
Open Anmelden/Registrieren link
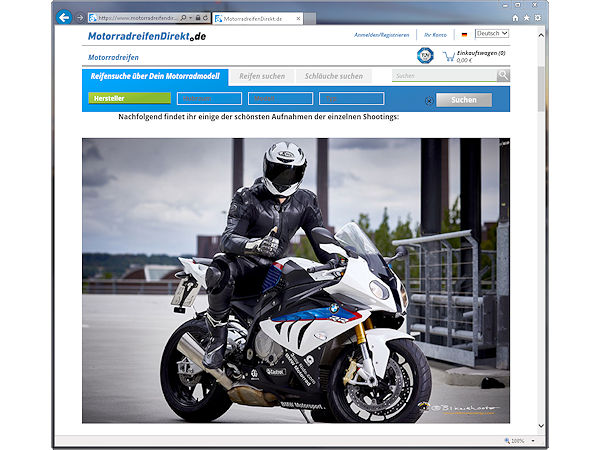point(382,35)
